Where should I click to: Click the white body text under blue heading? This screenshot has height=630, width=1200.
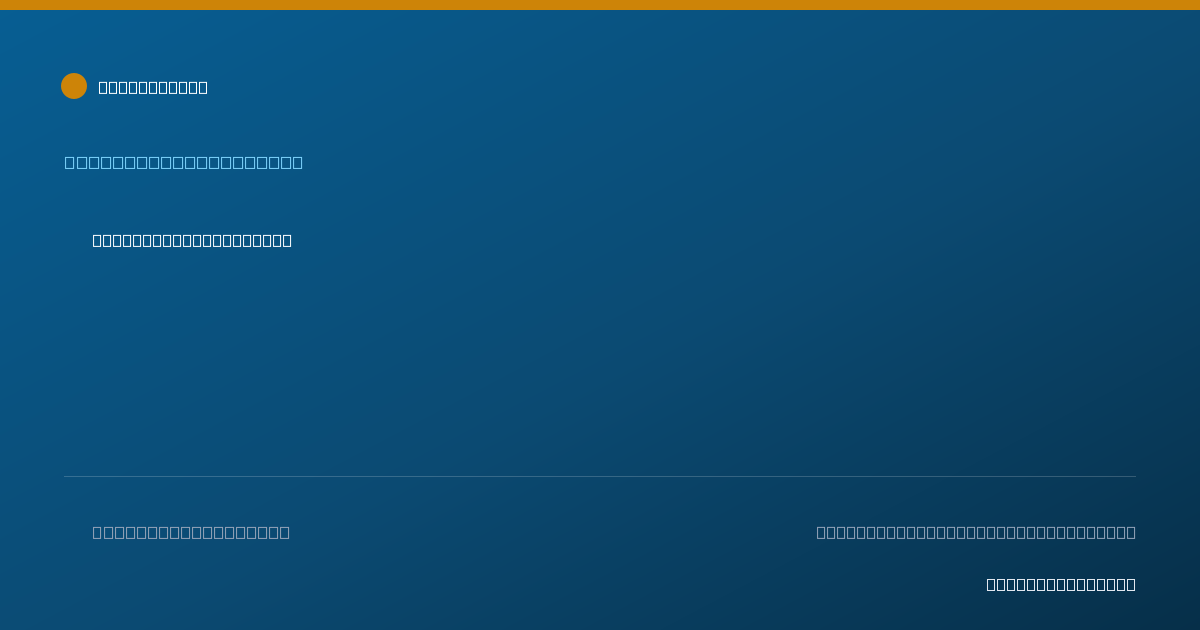point(192,240)
